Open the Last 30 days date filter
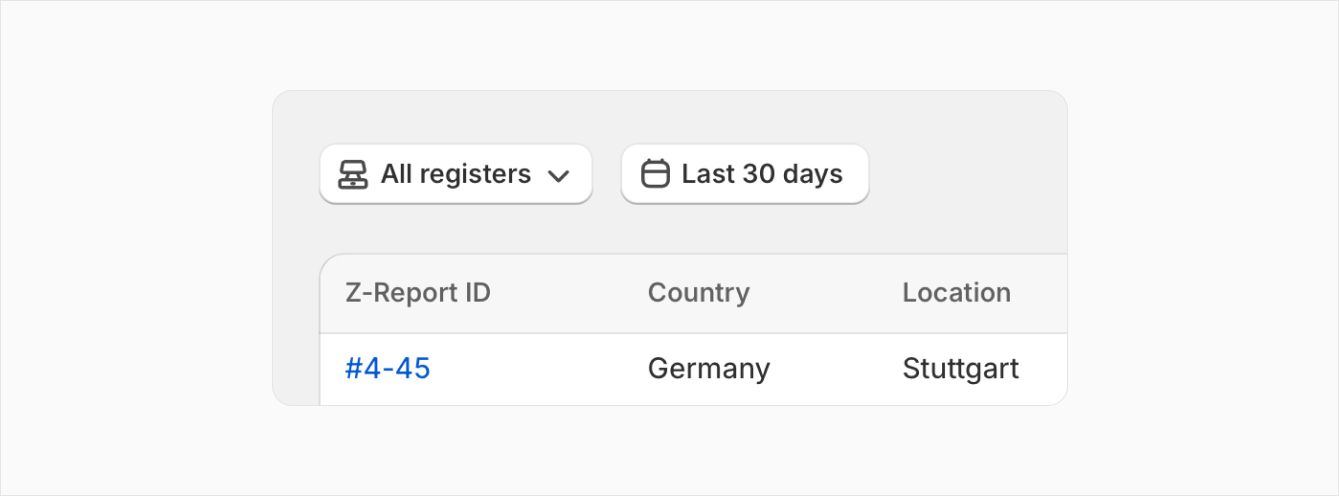 (x=745, y=174)
